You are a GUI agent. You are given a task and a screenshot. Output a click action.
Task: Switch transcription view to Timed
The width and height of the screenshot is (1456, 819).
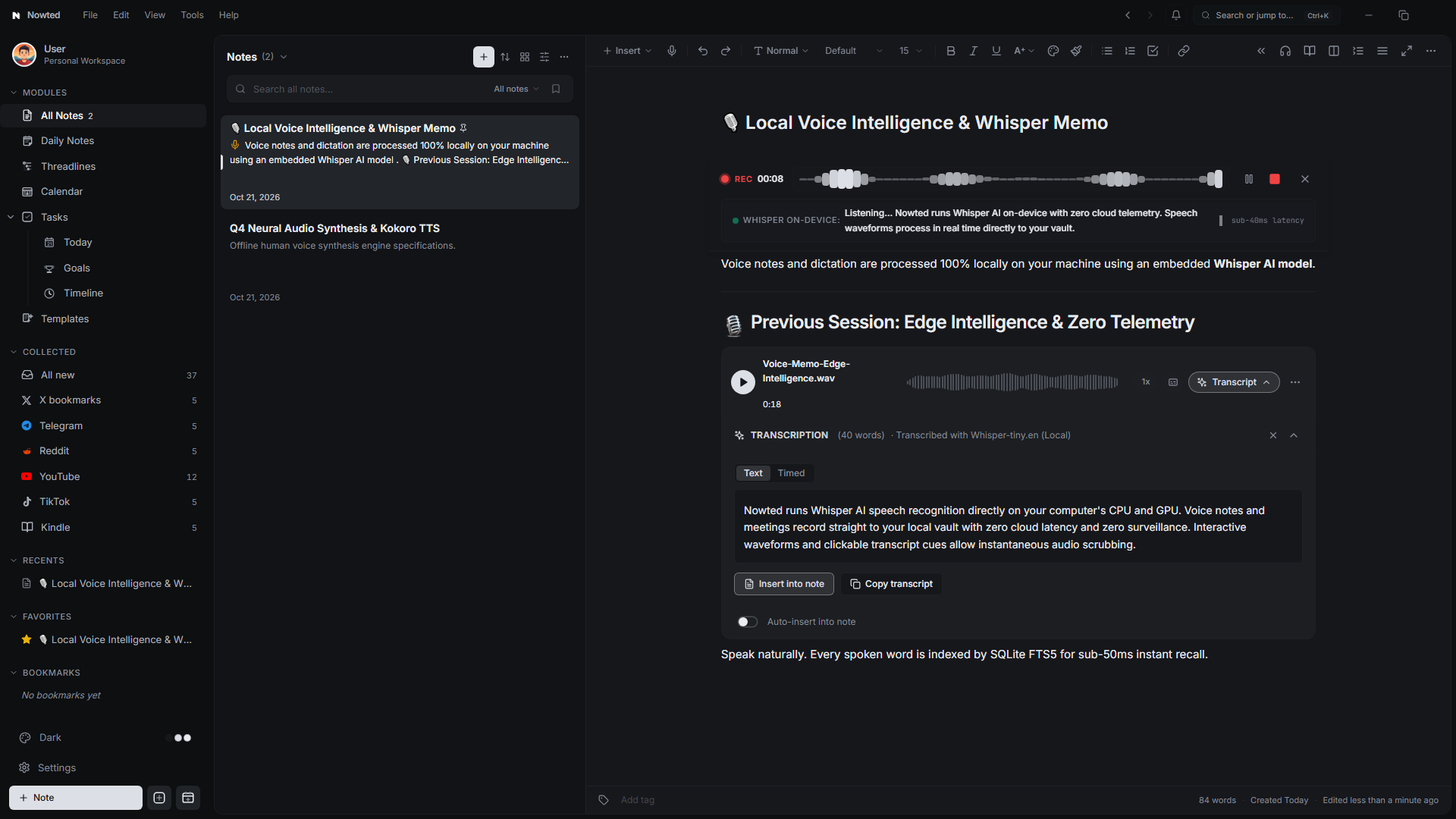pyautogui.click(x=791, y=473)
